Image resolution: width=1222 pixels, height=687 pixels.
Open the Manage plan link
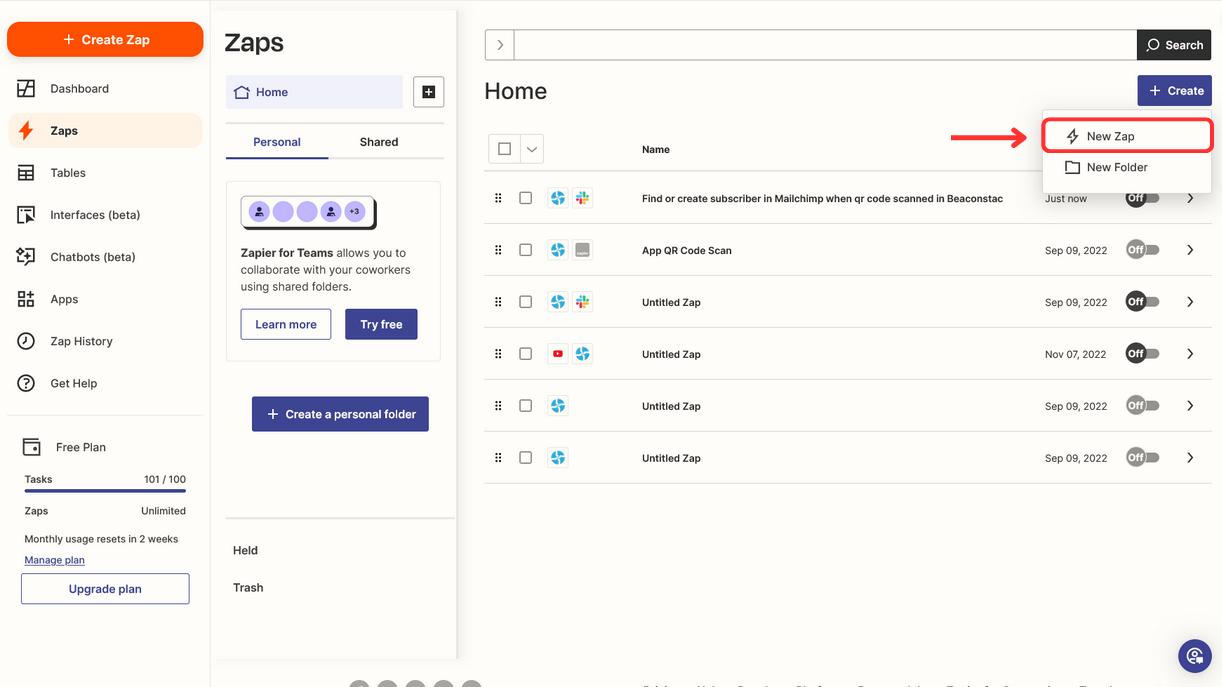pos(54,560)
